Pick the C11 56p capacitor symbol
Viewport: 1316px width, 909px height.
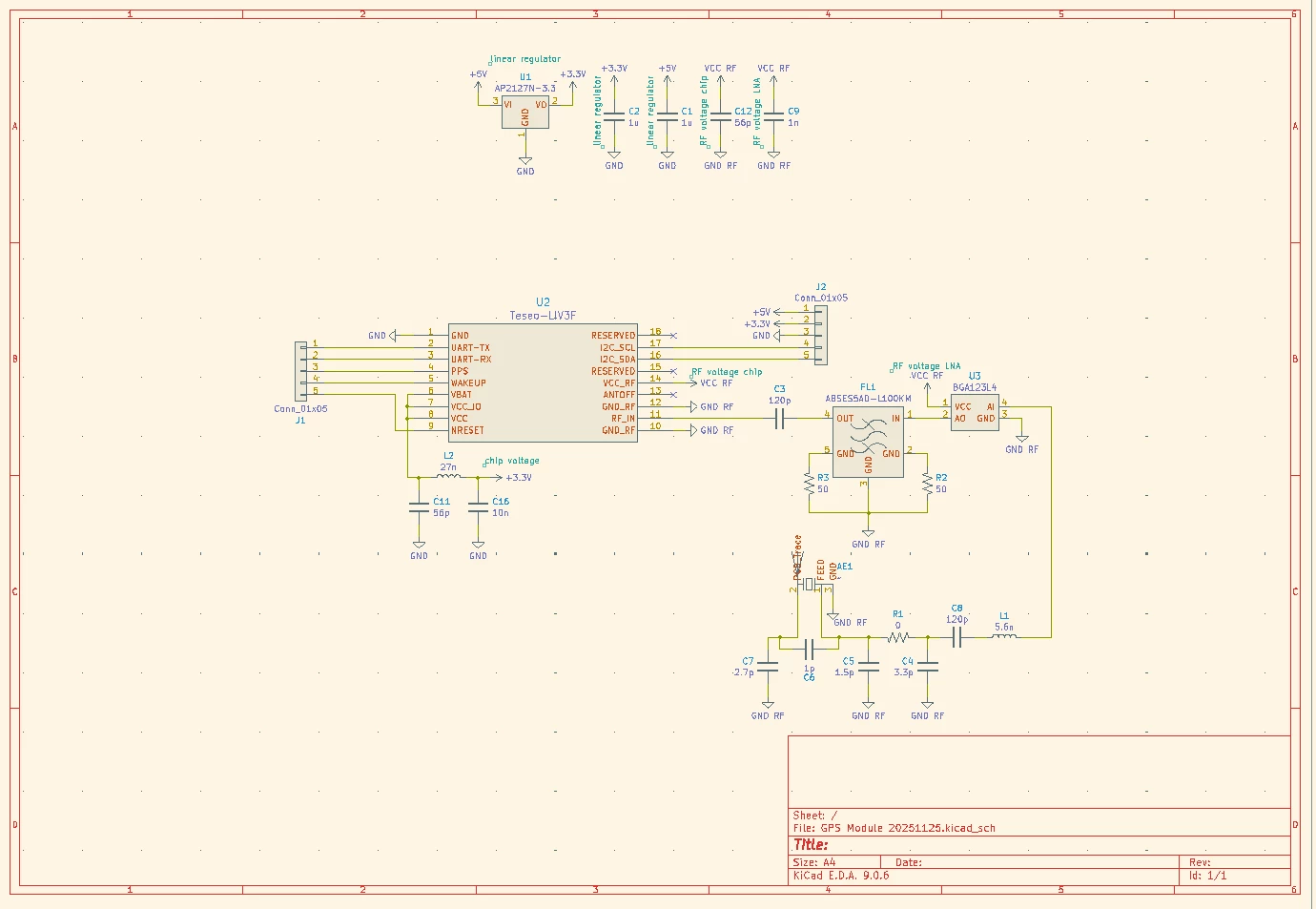[x=419, y=506]
